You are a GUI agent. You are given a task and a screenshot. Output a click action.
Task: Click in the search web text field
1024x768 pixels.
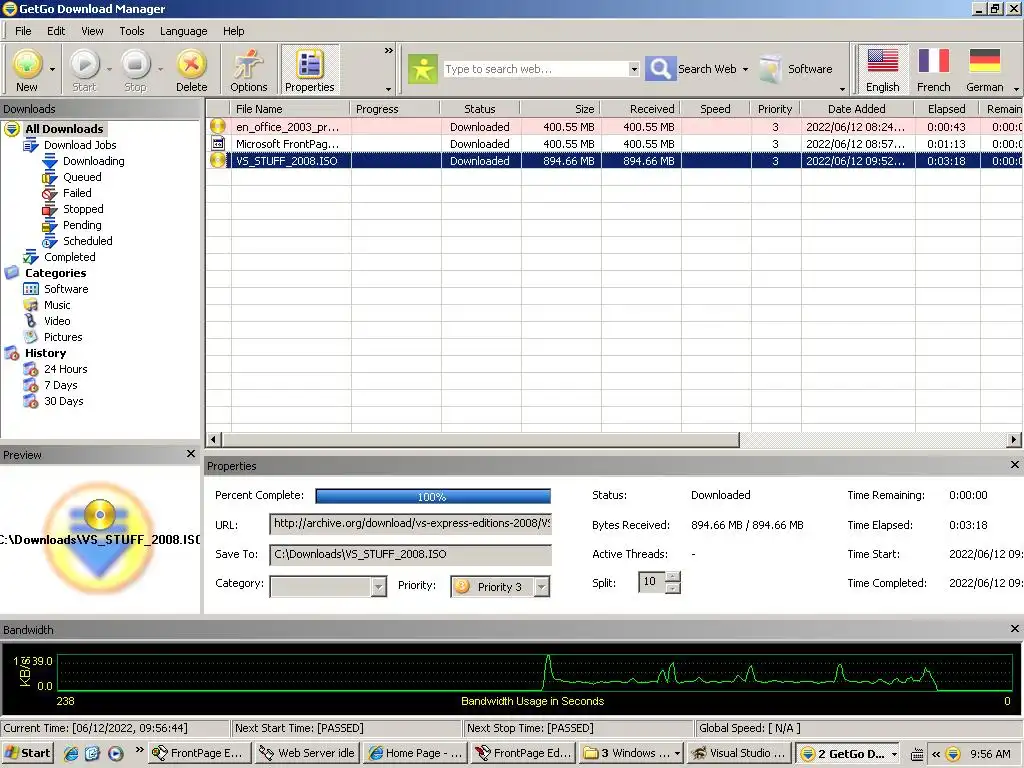536,69
